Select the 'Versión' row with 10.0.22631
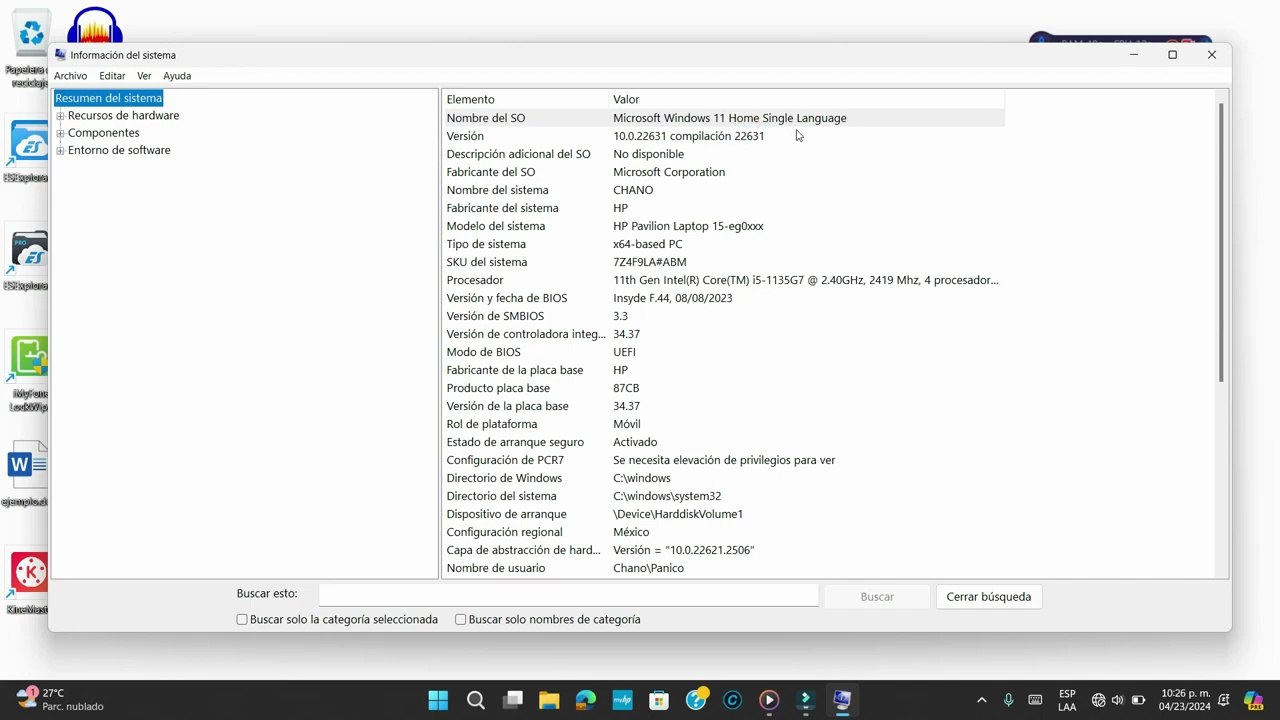Image resolution: width=1280 pixels, height=720 pixels. point(724,136)
